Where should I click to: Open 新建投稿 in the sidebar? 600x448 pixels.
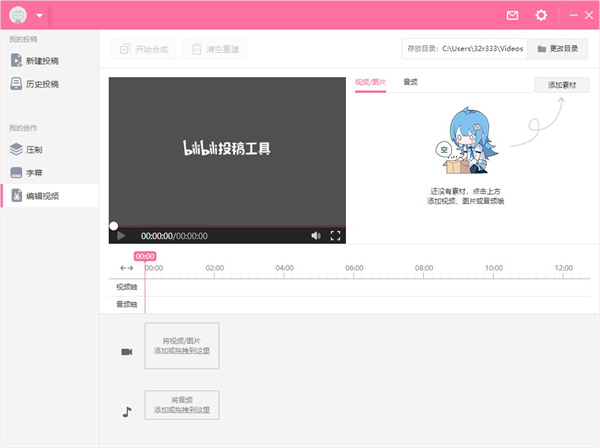point(40,60)
